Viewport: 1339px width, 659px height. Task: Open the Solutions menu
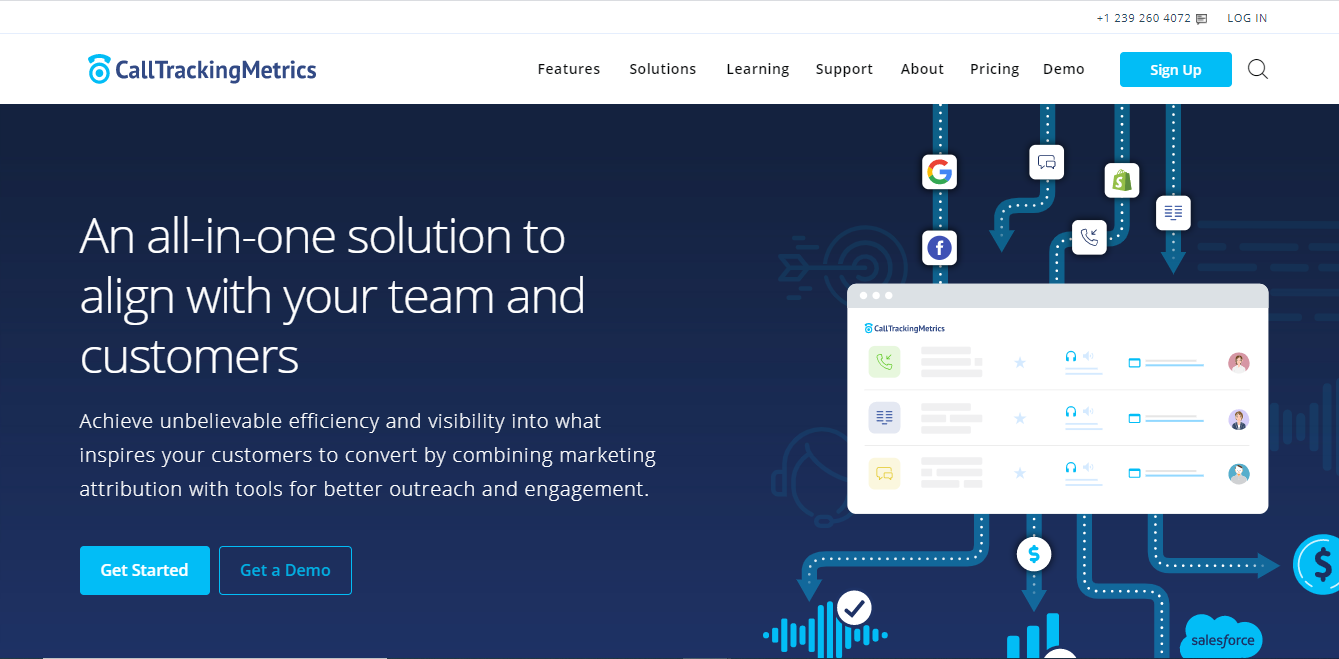point(663,69)
